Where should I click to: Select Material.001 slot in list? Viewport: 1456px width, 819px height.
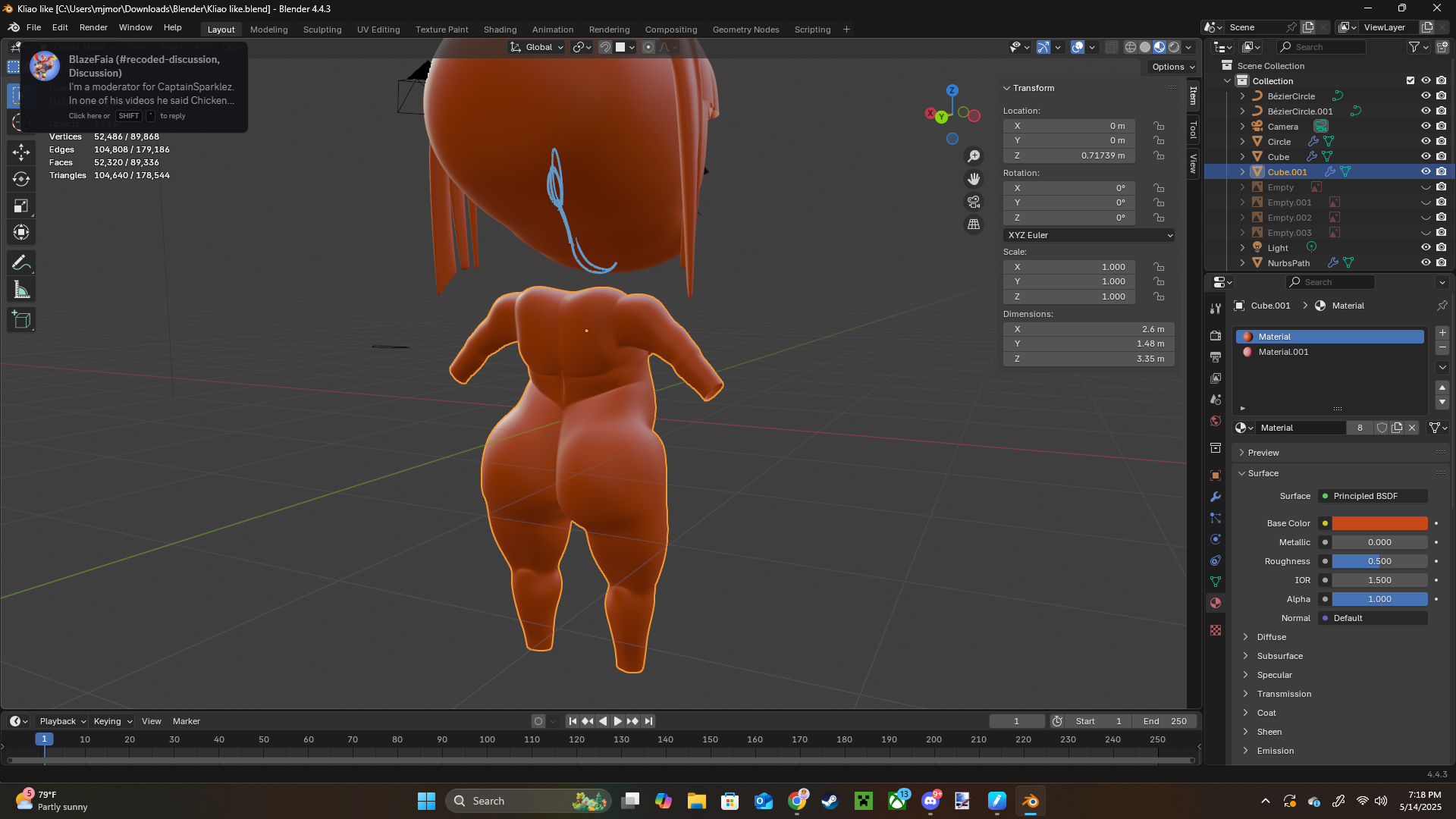click(x=1283, y=352)
